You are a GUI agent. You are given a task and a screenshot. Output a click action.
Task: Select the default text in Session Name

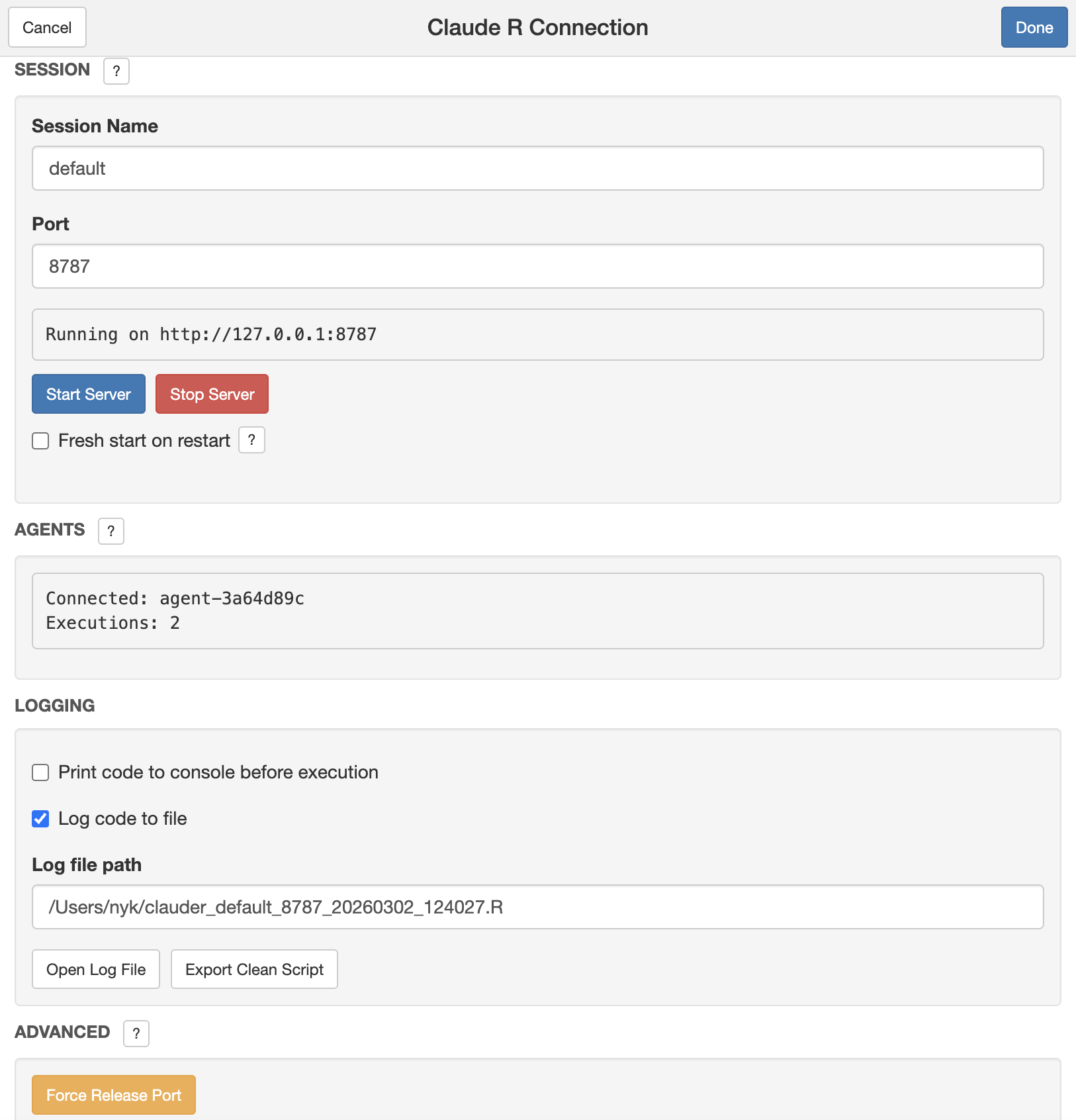click(77, 168)
